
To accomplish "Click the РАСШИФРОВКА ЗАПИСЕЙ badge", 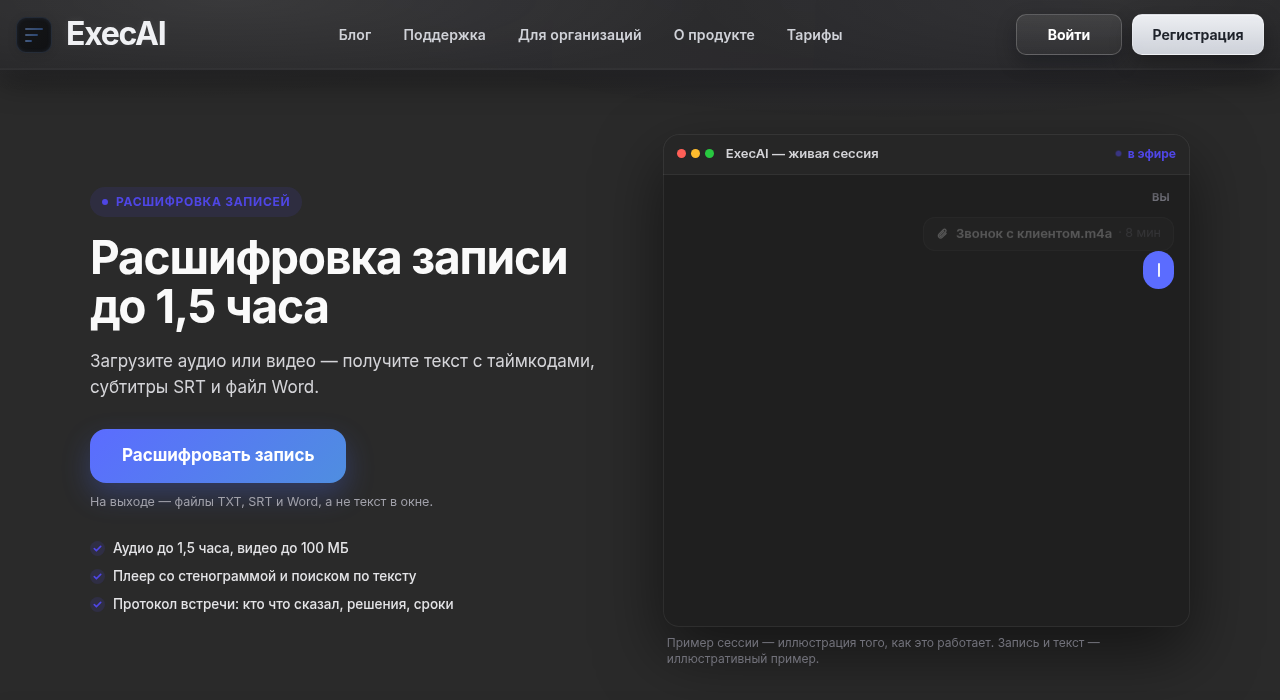I will (x=196, y=202).
